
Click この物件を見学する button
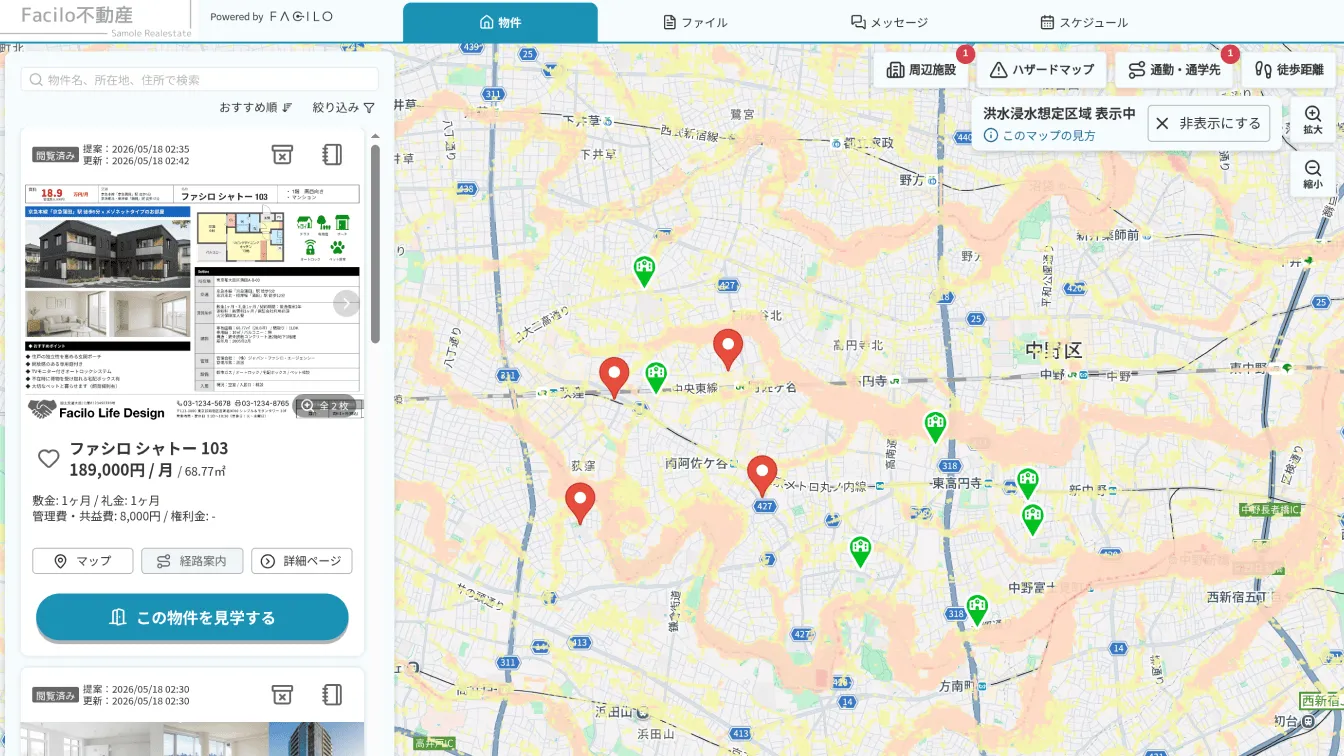point(192,617)
